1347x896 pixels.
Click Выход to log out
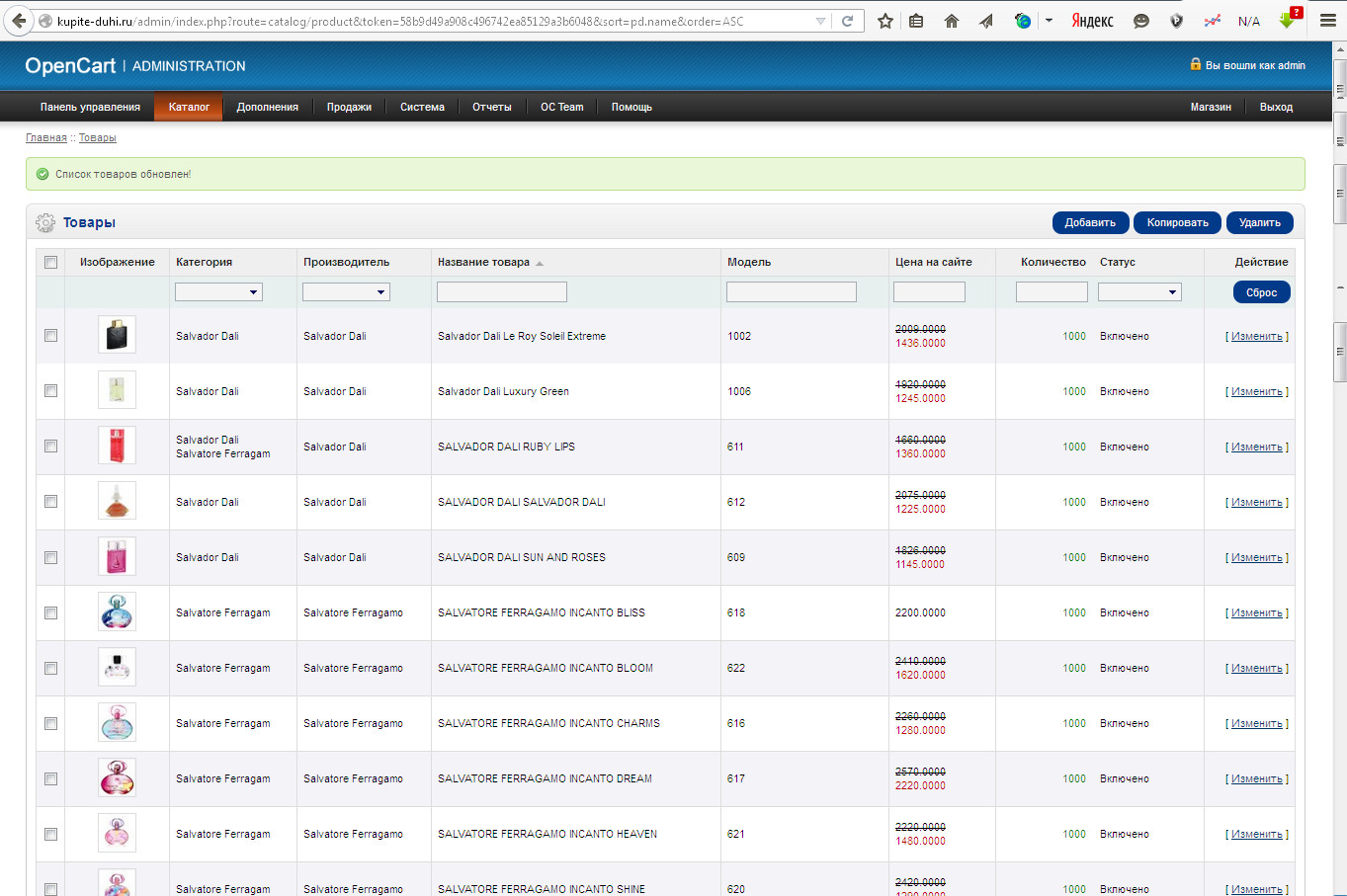coord(1276,107)
